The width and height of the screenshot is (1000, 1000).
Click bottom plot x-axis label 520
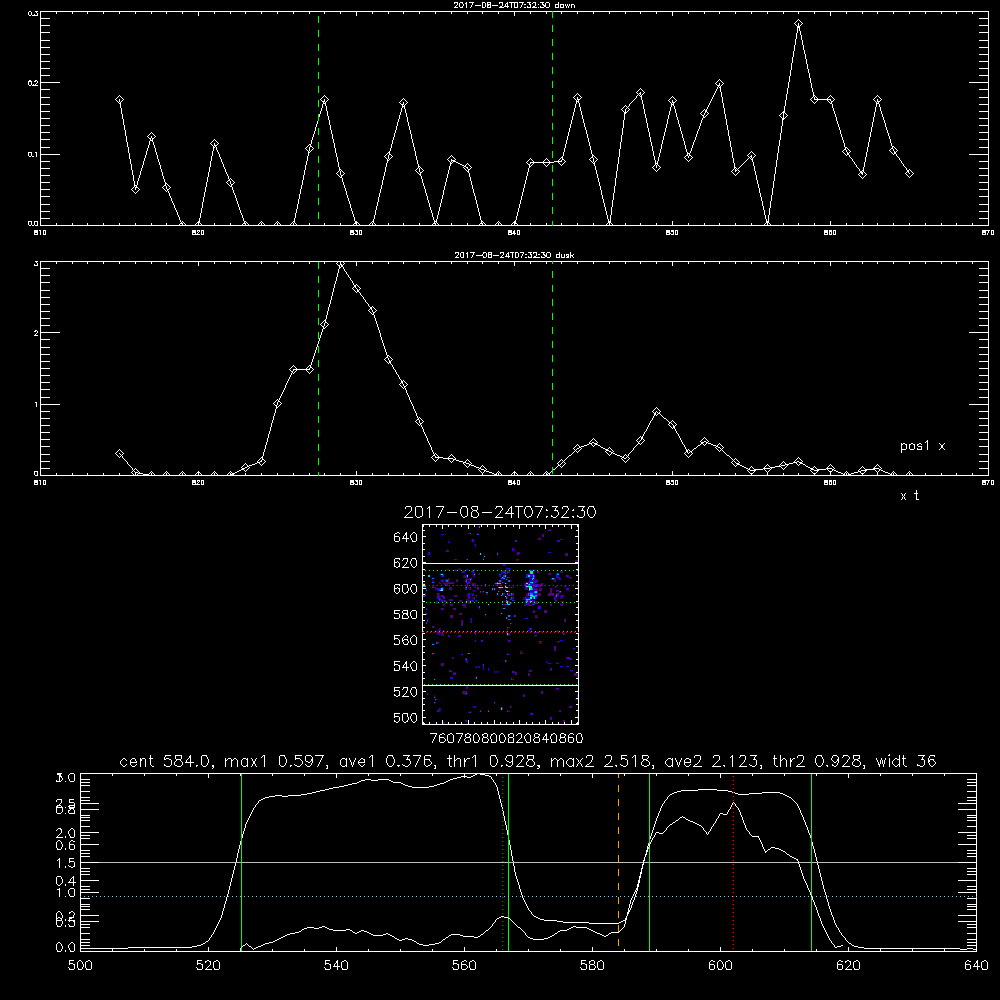[x=208, y=966]
